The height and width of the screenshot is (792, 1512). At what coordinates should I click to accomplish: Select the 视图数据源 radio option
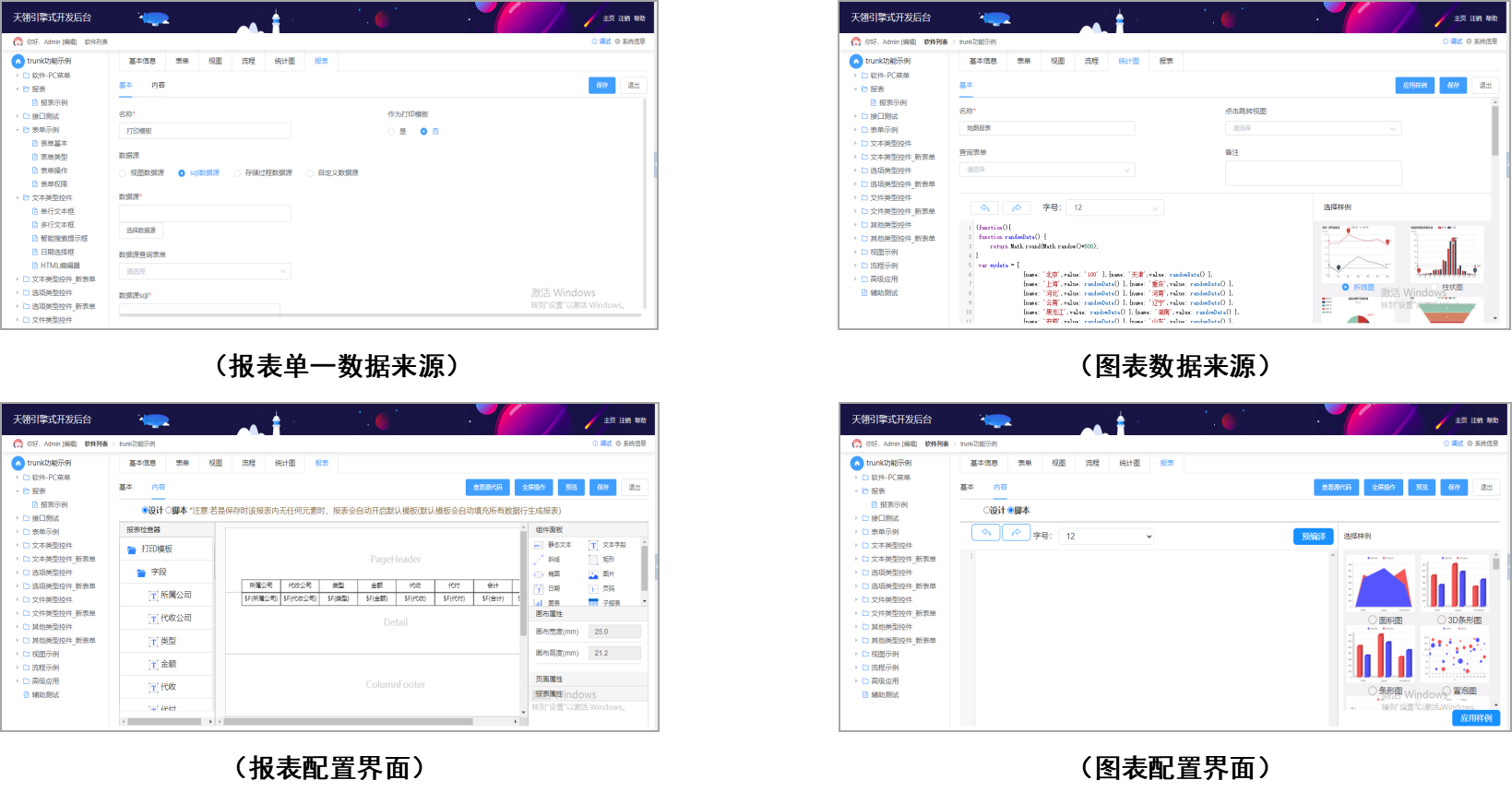pyautogui.click(x=123, y=173)
